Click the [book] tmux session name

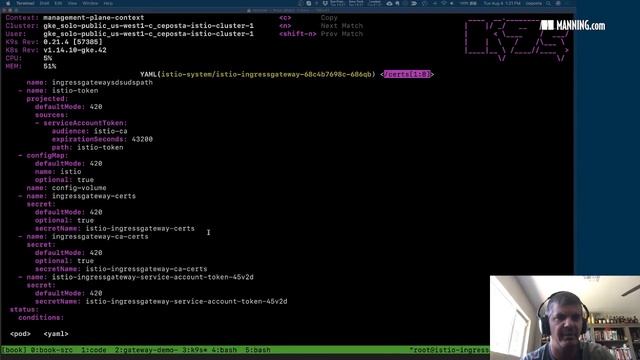[14, 350]
